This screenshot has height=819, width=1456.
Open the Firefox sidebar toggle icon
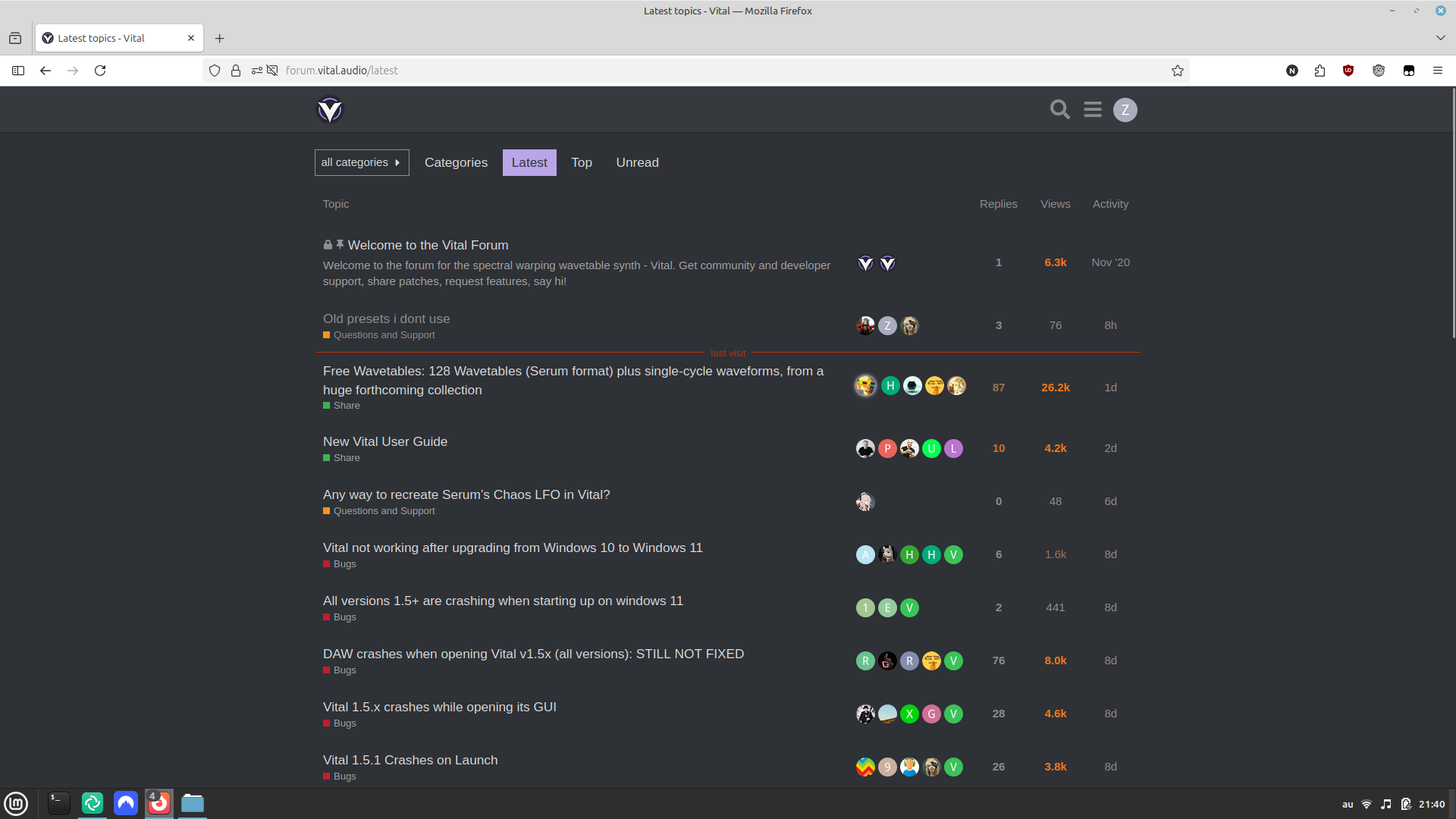click(18, 71)
